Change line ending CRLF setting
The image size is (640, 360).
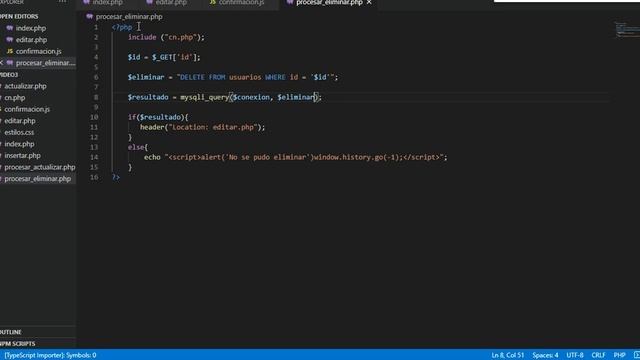tap(598, 355)
